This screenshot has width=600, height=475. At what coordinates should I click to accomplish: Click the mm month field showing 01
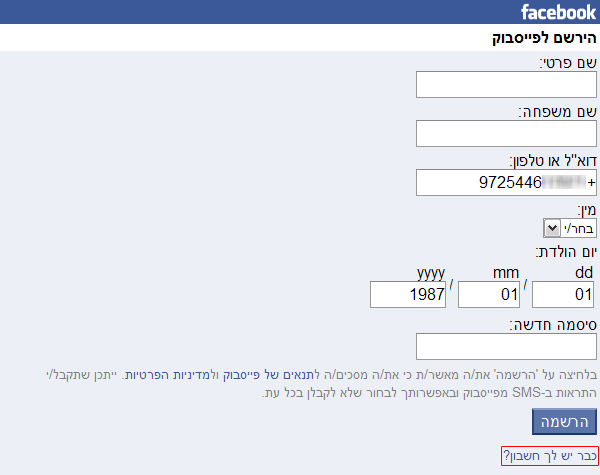pyautogui.click(x=489, y=295)
